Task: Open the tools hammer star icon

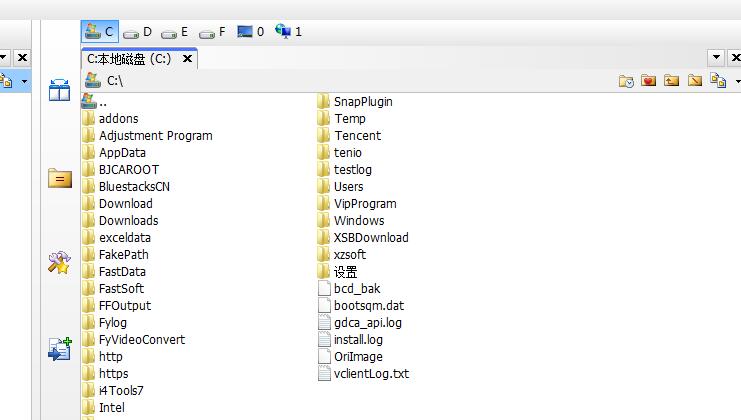Action: [59, 263]
